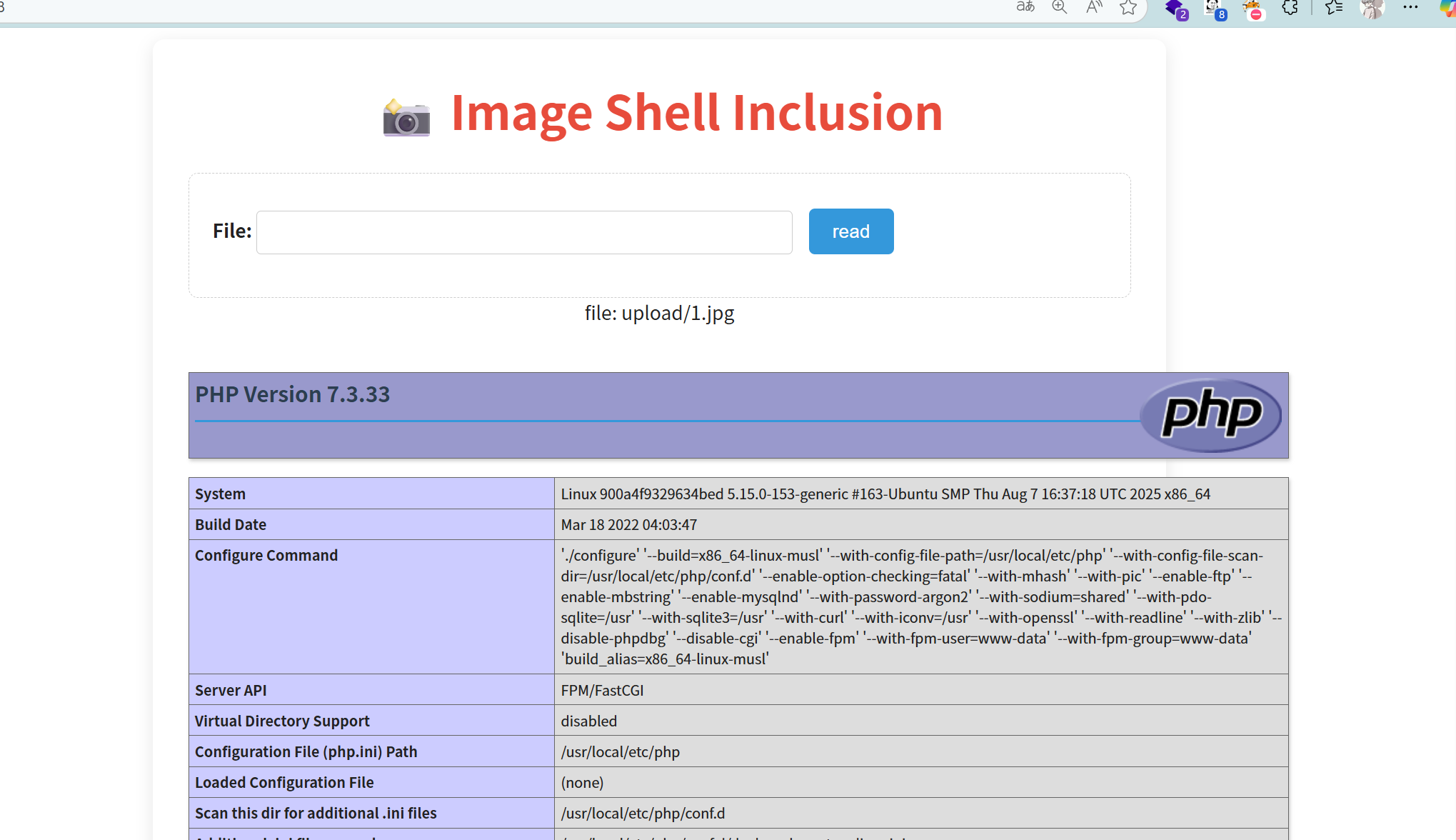Activate the Read Aloud icon
Viewport: 1456px width, 840px height.
pos(1094,7)
